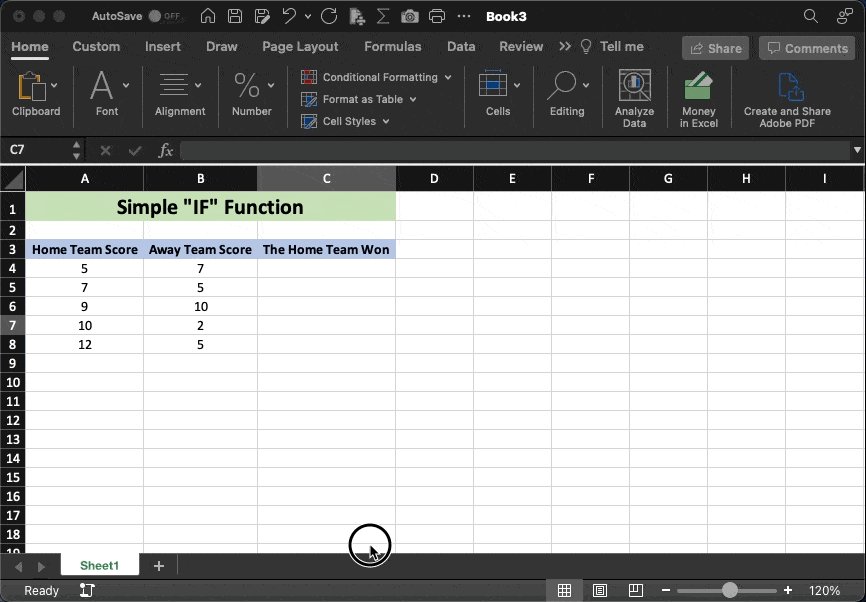Open the Insert ribbon tab
866x602 pixels.
tap(163, 47)
